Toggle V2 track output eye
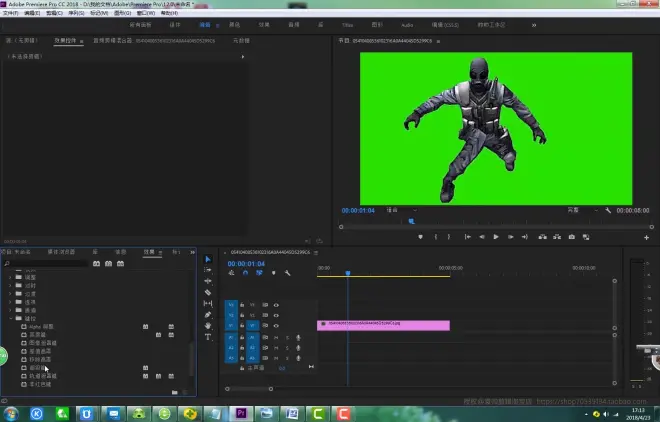660x422 pixels. (276, 315)
